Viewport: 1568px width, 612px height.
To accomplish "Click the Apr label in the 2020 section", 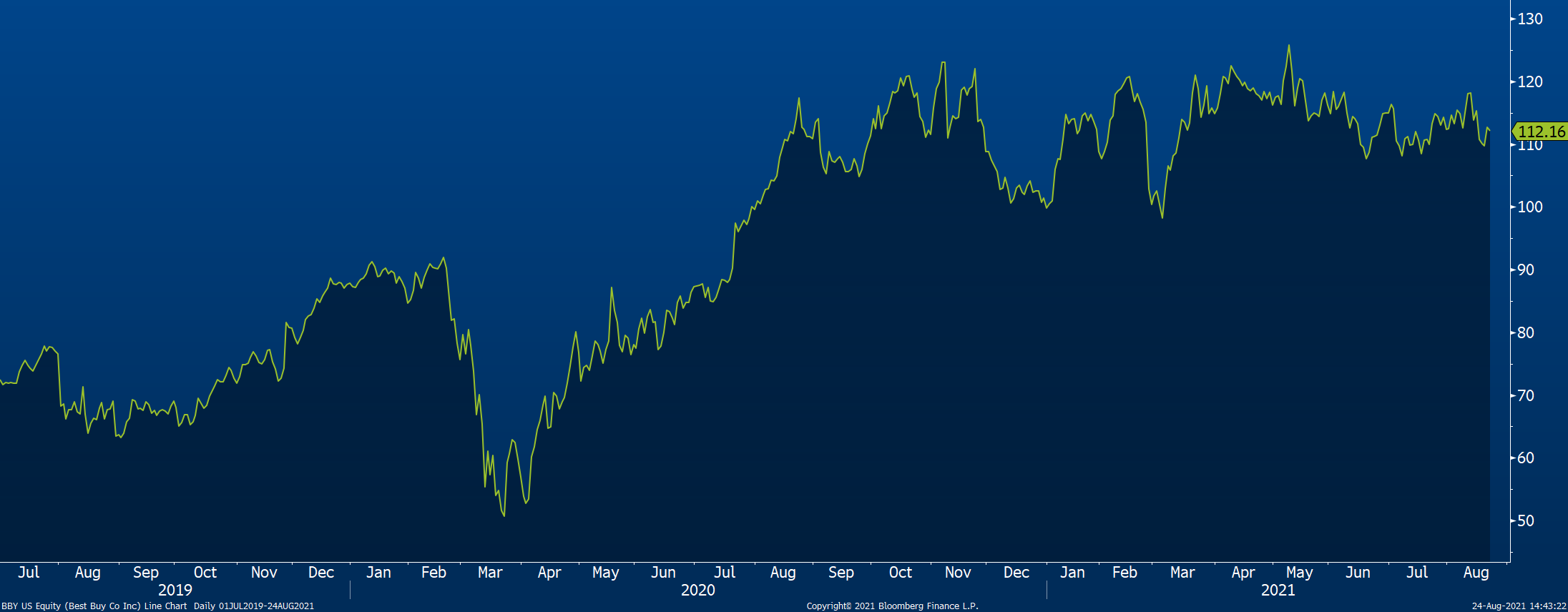I will pos(549,573).
